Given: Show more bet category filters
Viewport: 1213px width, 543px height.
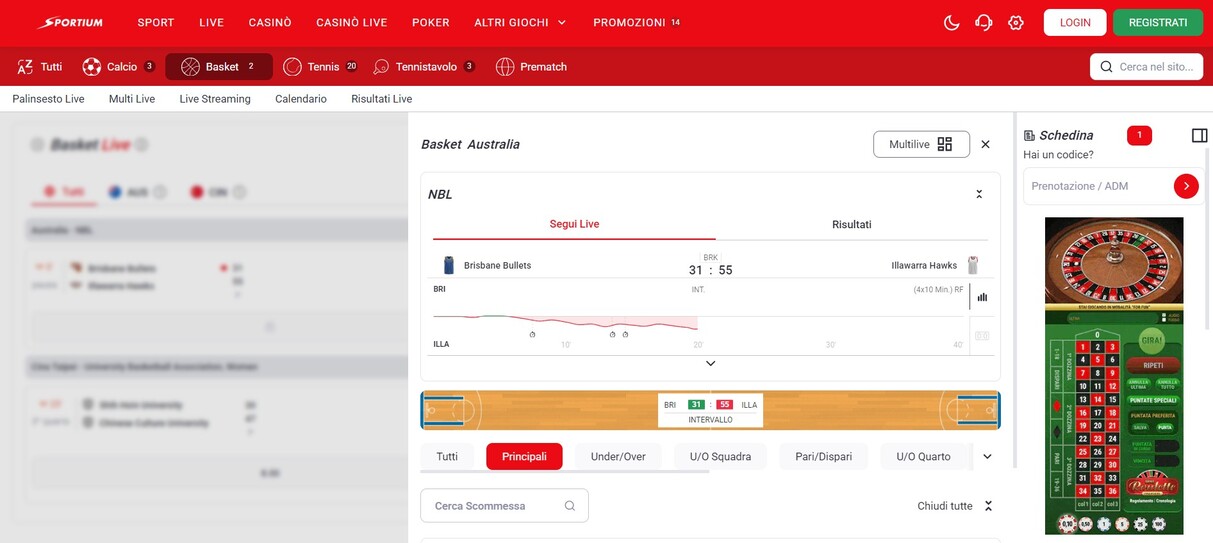Looking at the screenshot, I should (987, 457).
